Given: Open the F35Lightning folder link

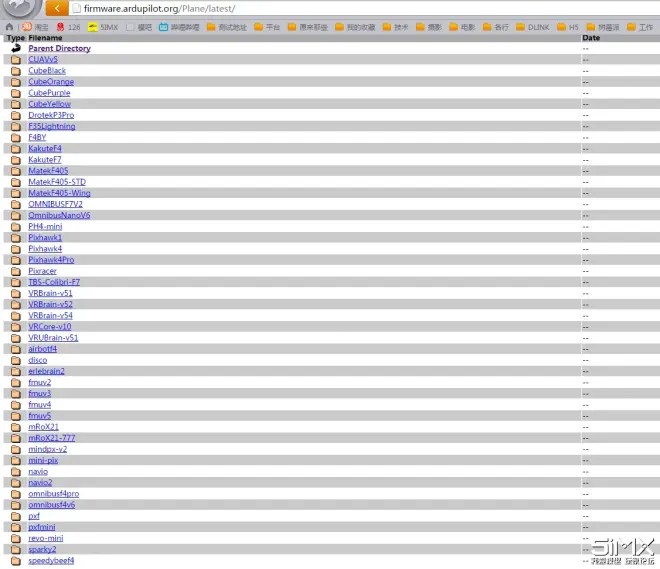Looking at the screenshot, I should point(52,126).
